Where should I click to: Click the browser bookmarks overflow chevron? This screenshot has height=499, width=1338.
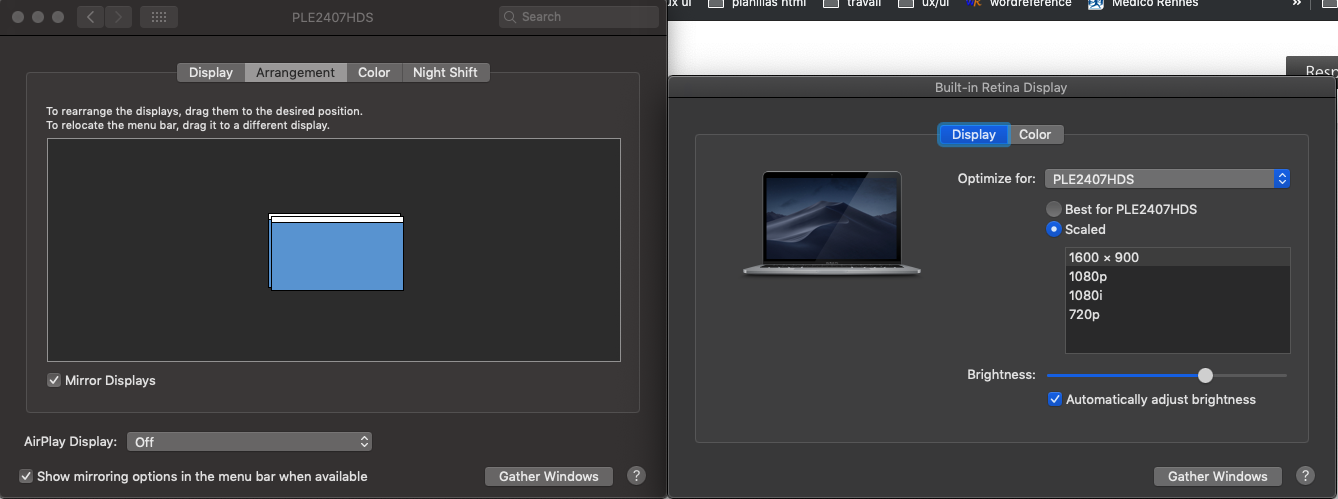(1296, 4)
